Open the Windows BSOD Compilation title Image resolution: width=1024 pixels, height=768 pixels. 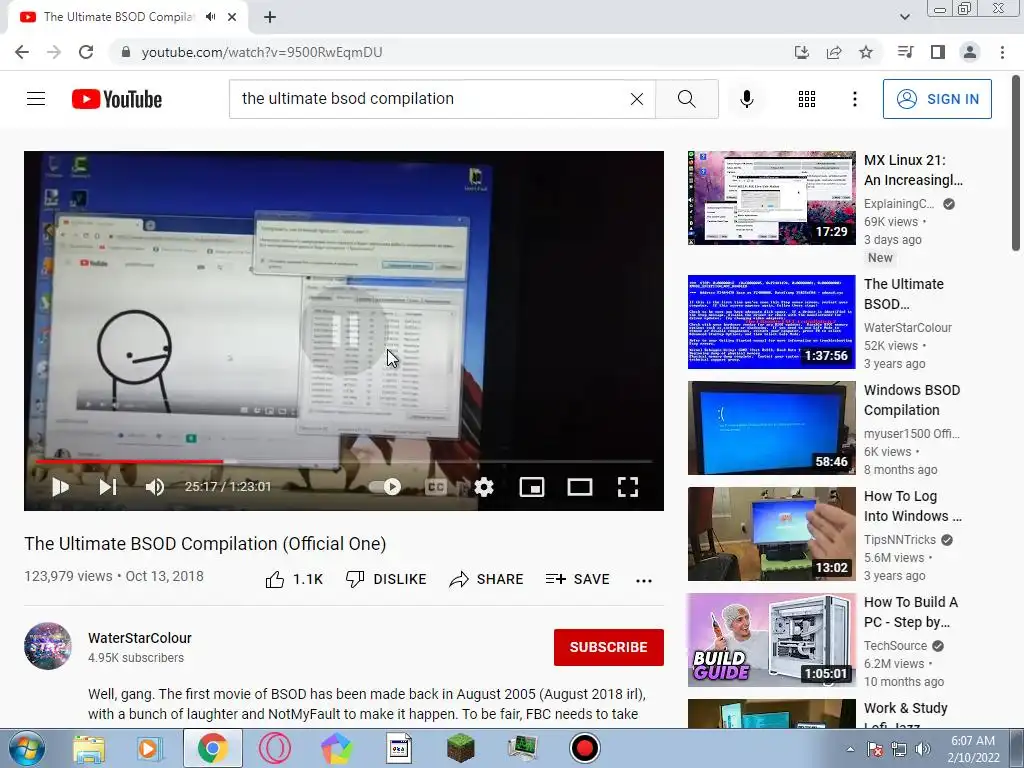click(912, 400)
